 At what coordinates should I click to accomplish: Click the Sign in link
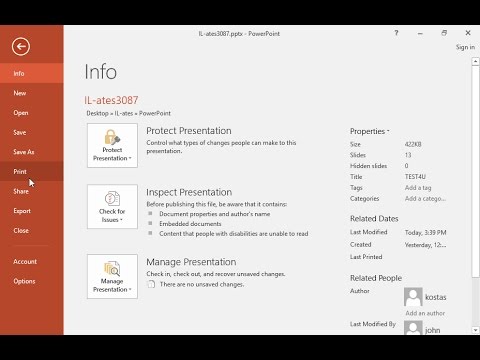point(465,47)
